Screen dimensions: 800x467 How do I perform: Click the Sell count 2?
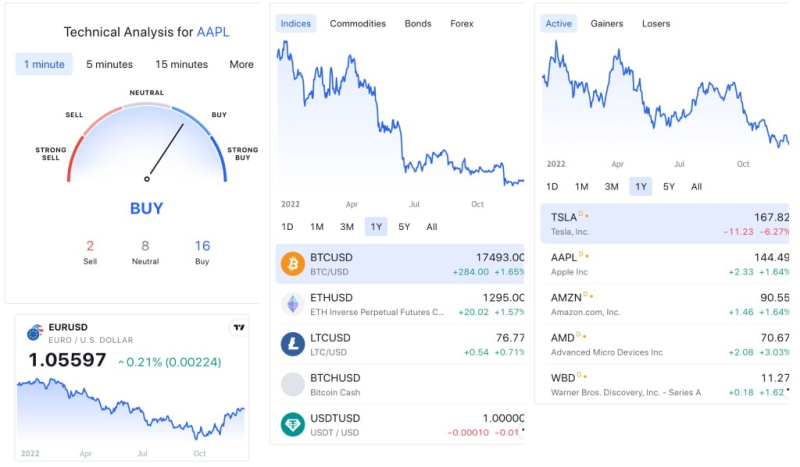point(90,246)
